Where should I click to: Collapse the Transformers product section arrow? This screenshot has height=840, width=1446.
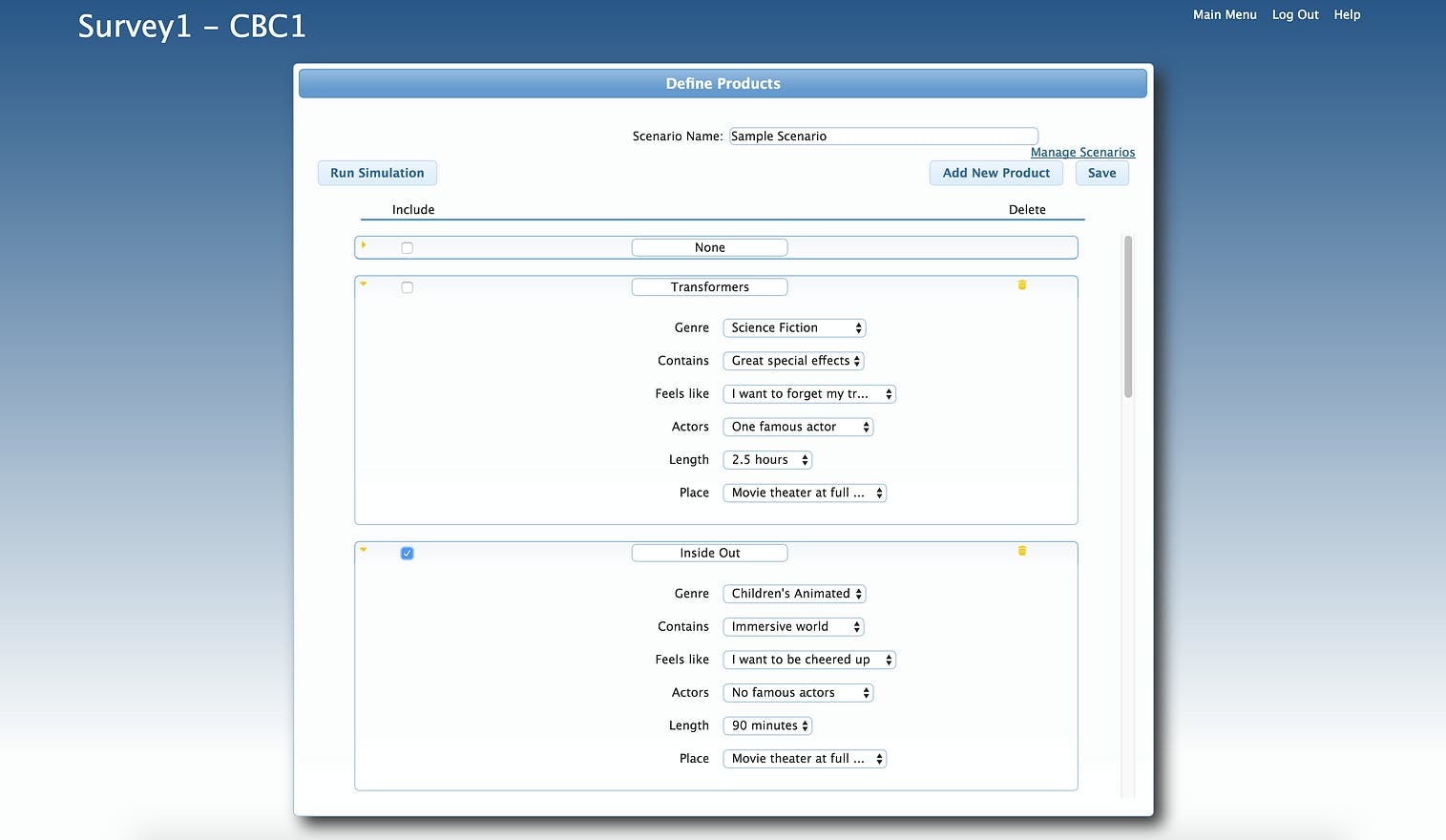(364, 283)
